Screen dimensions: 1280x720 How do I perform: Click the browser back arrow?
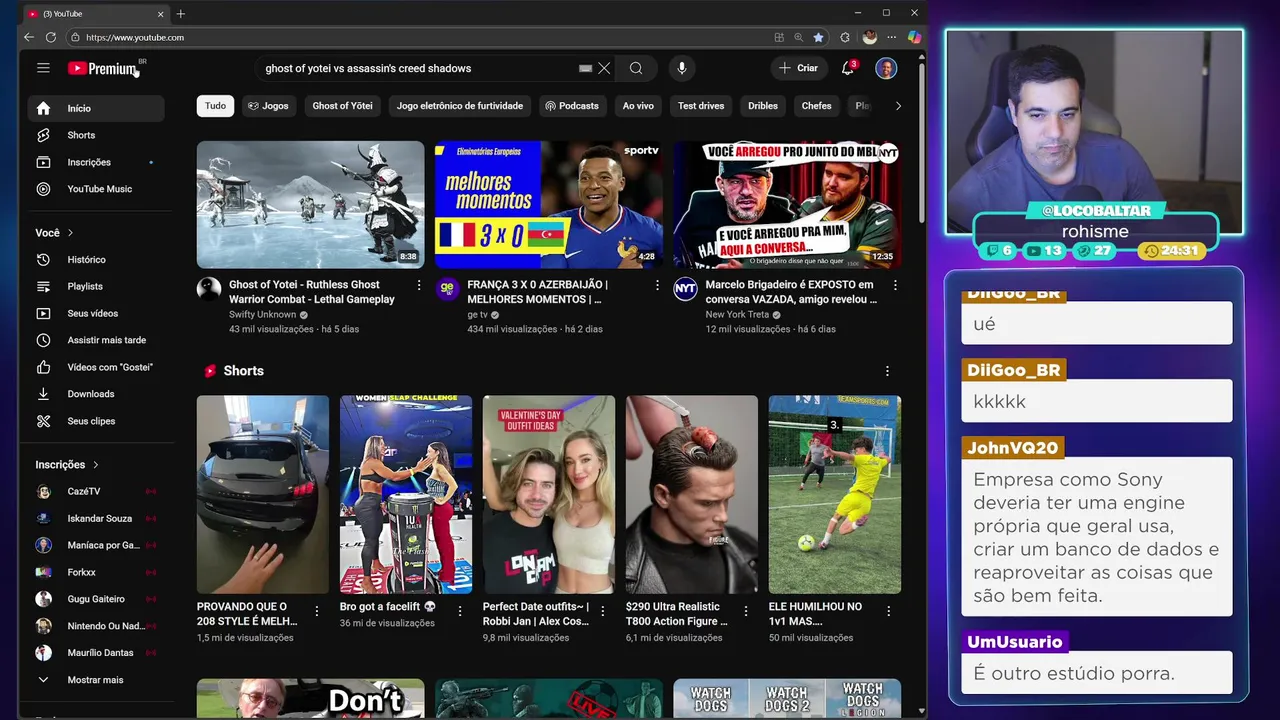point(28,37)
